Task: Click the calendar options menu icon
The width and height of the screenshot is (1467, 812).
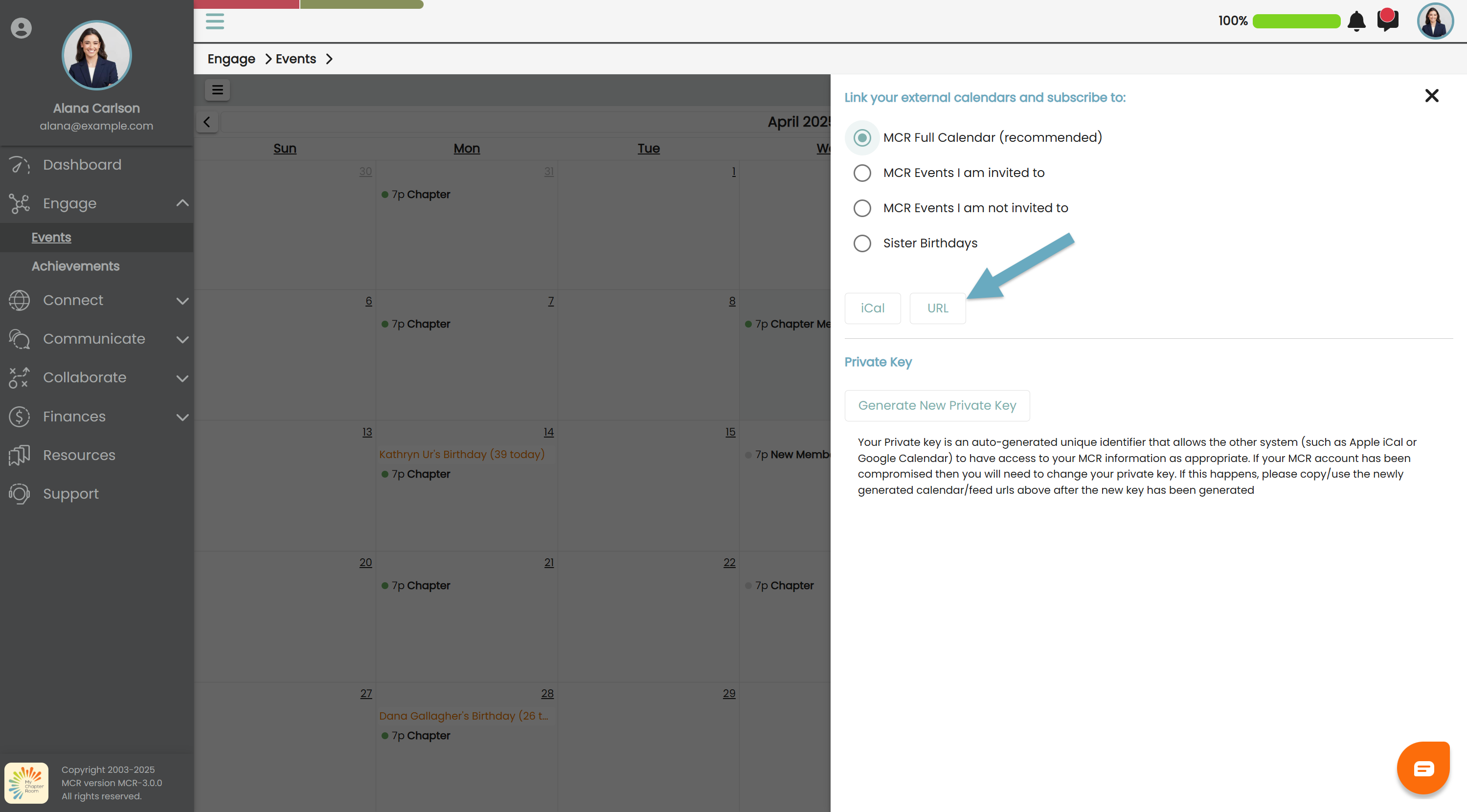Action: 217,90
